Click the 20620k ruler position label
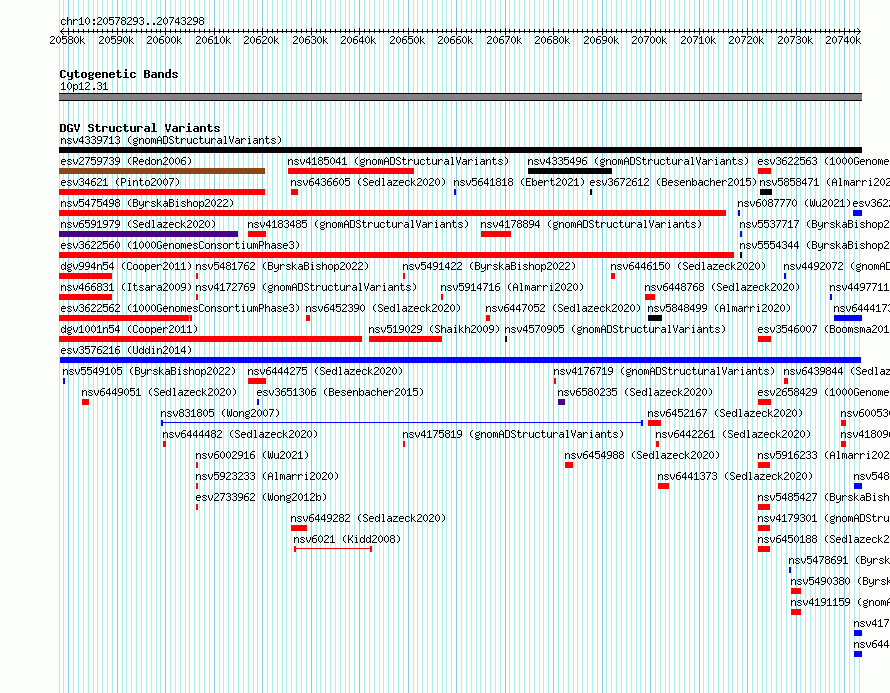890x693 pixels. point(261,40)
